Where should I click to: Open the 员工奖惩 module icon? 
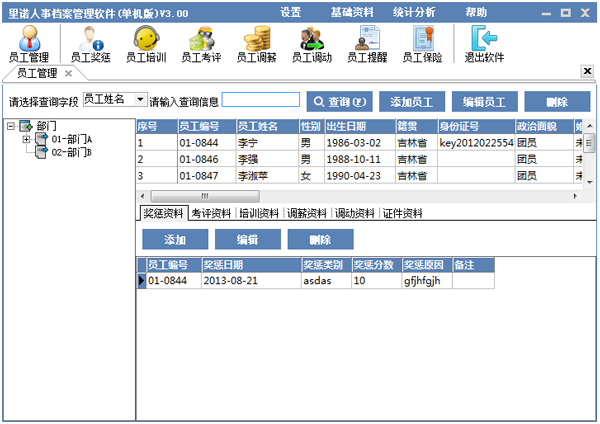[x=90, y=43]
